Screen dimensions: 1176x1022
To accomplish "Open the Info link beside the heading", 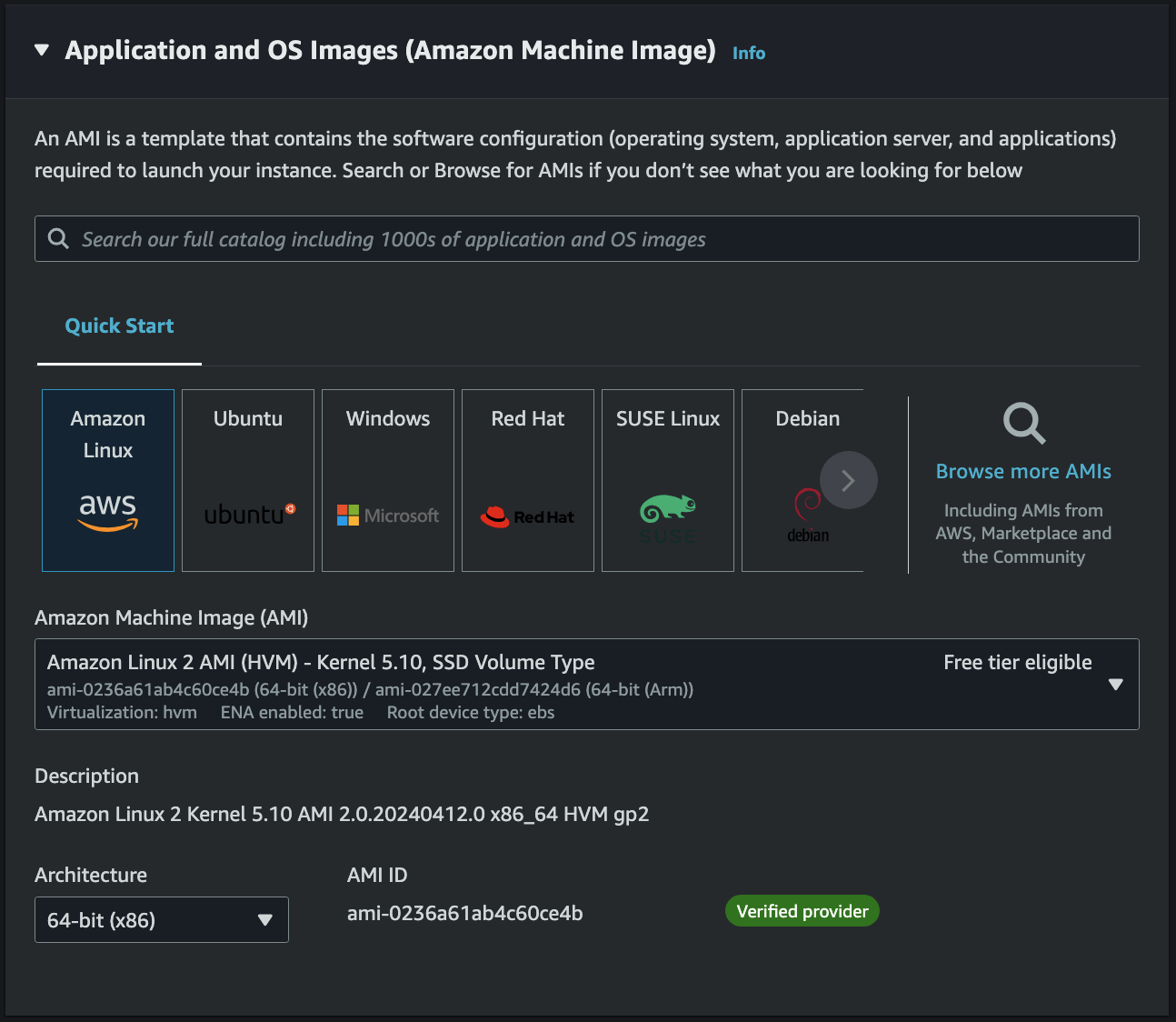I will [748, 54].
